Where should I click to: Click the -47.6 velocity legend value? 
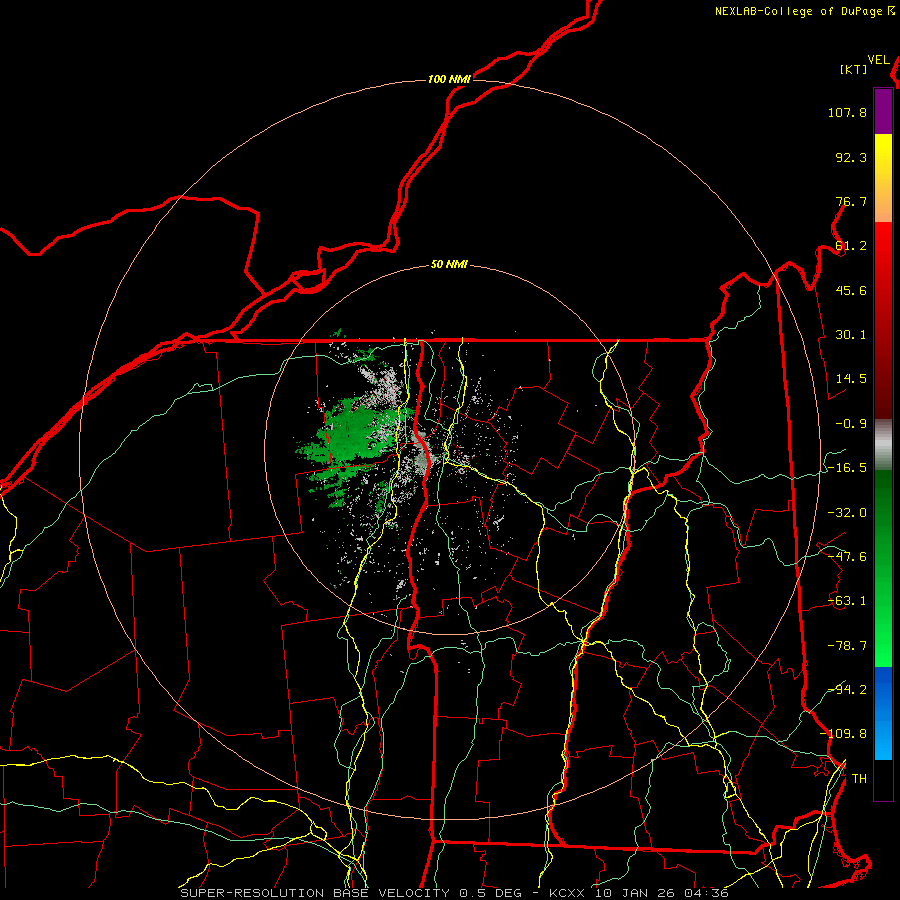pos(847,557)
